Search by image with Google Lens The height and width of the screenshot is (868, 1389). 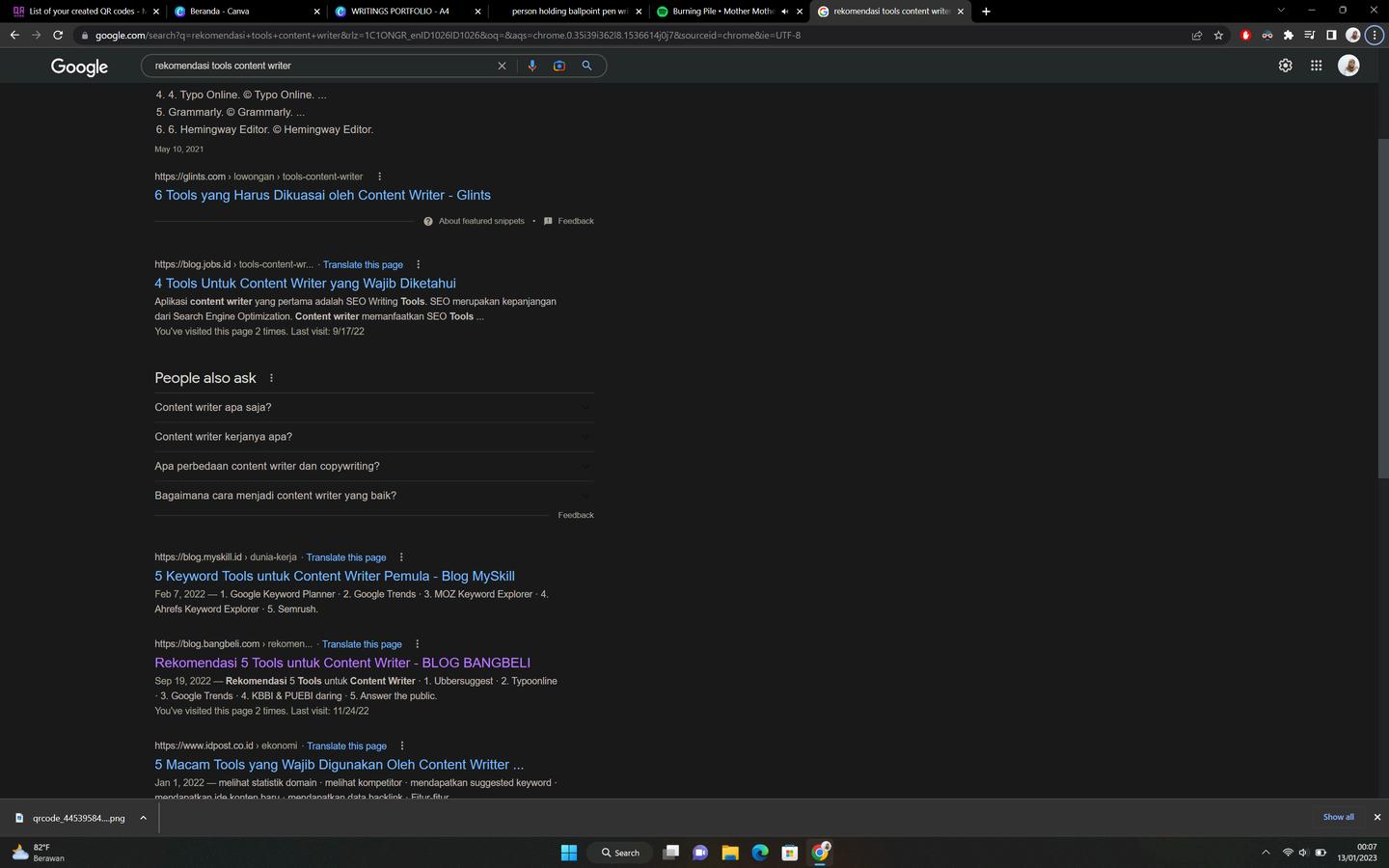coord(558,66)
